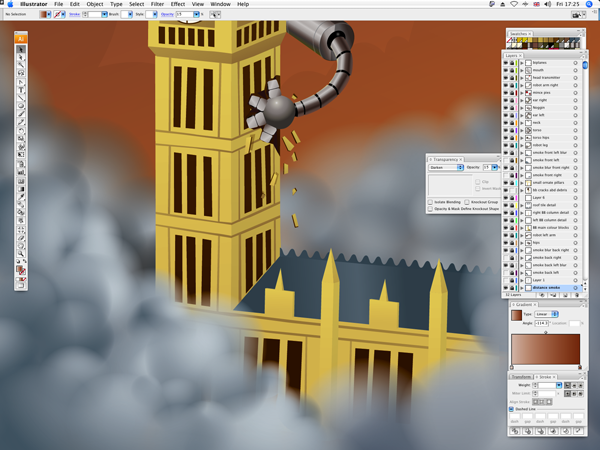Screen dimensions: 600x450
Task: Select the Paintbrush tool
Action: click(21, 114)
